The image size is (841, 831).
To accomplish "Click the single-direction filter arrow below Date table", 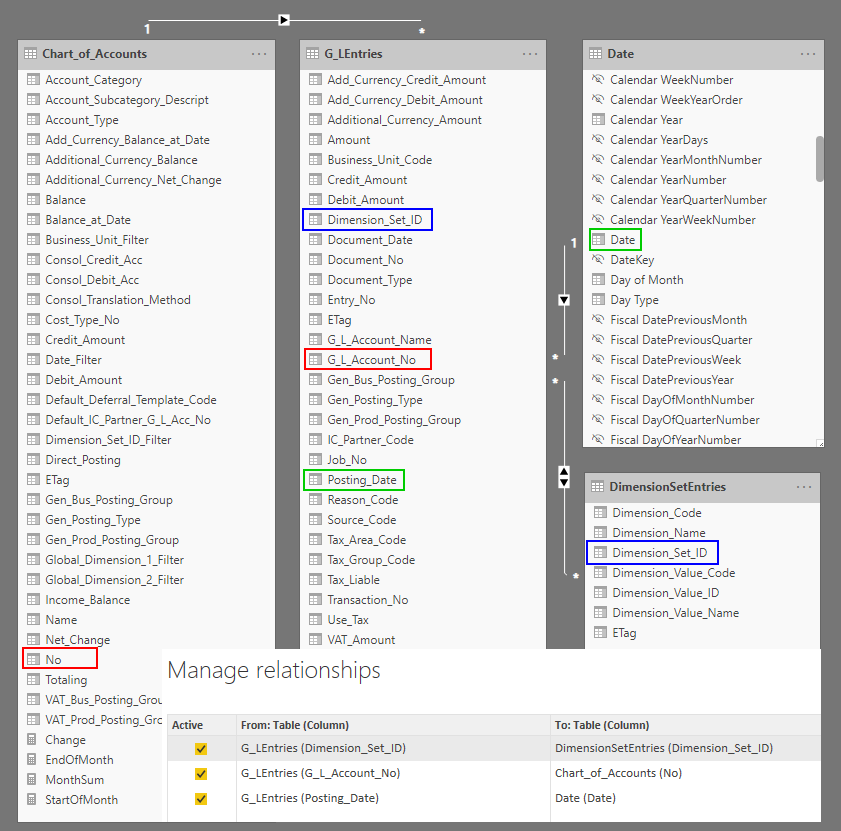I will point(564,300).
